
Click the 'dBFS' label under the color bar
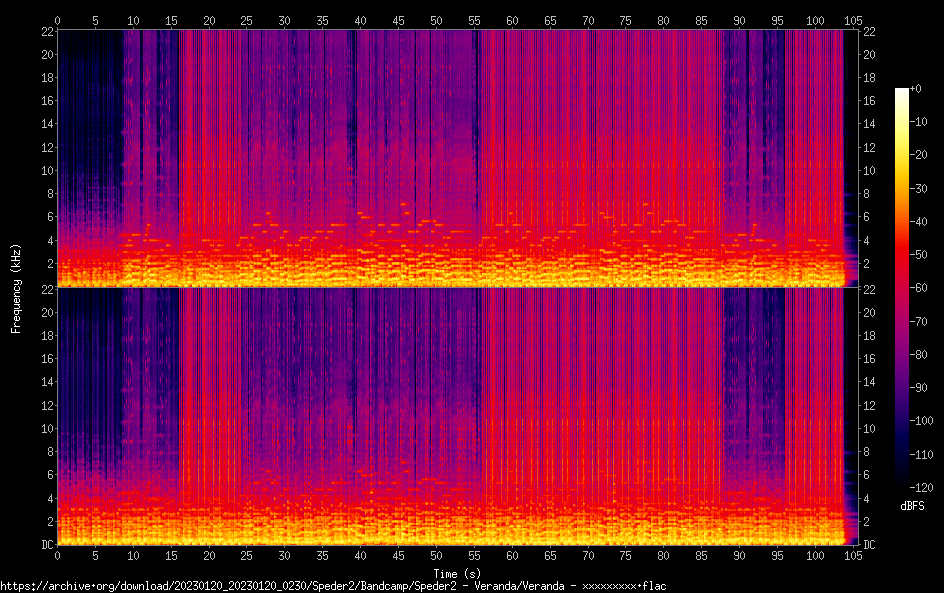click(912, 507)
